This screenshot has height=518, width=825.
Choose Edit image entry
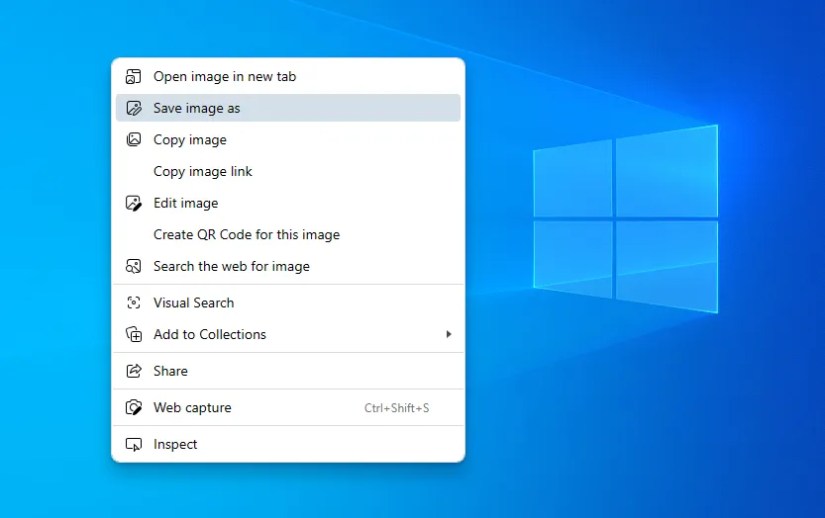pos(288,203)
